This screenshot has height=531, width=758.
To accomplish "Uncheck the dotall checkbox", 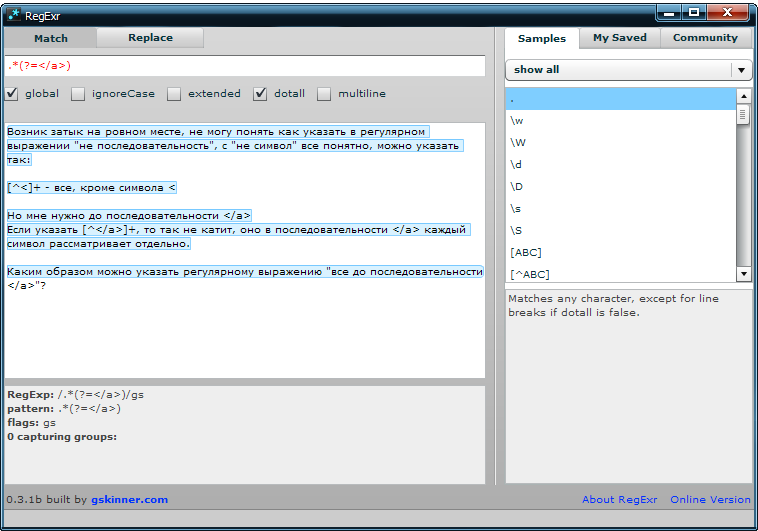I will 260,94.
